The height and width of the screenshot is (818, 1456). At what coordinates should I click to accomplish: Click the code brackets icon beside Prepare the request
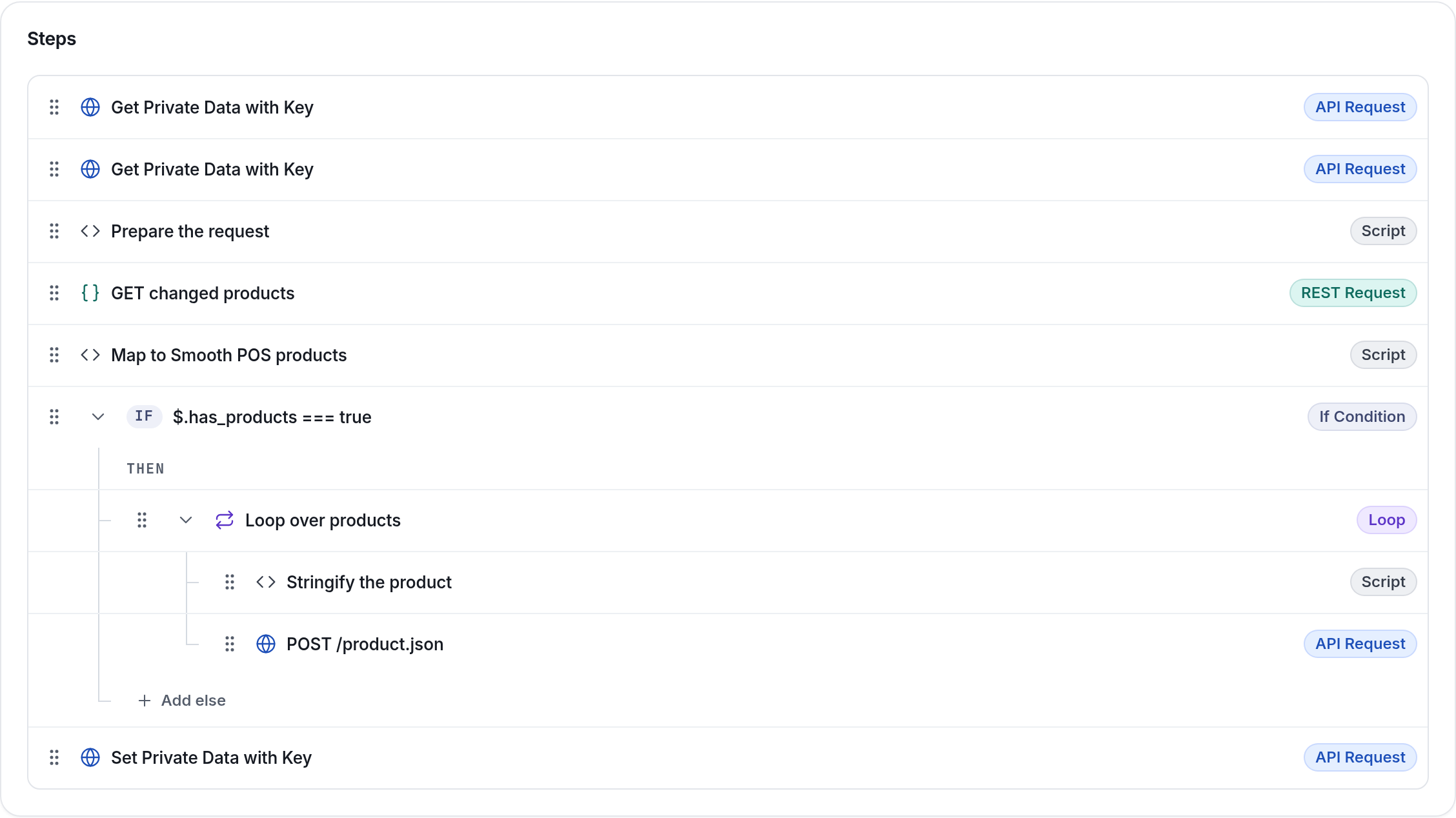(x=90, y=231)
